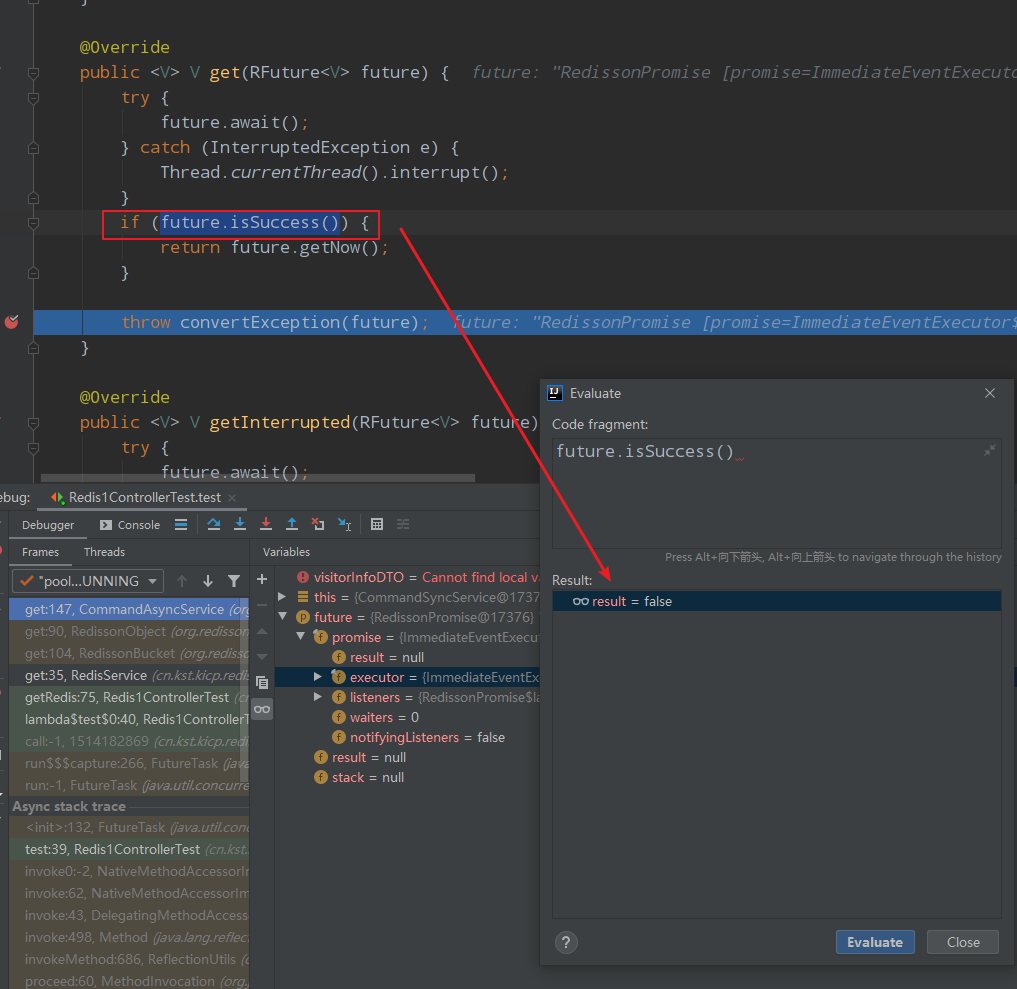Switch to the Console tab
Screen dimensions: 1017x989
(x=129, y=524)
